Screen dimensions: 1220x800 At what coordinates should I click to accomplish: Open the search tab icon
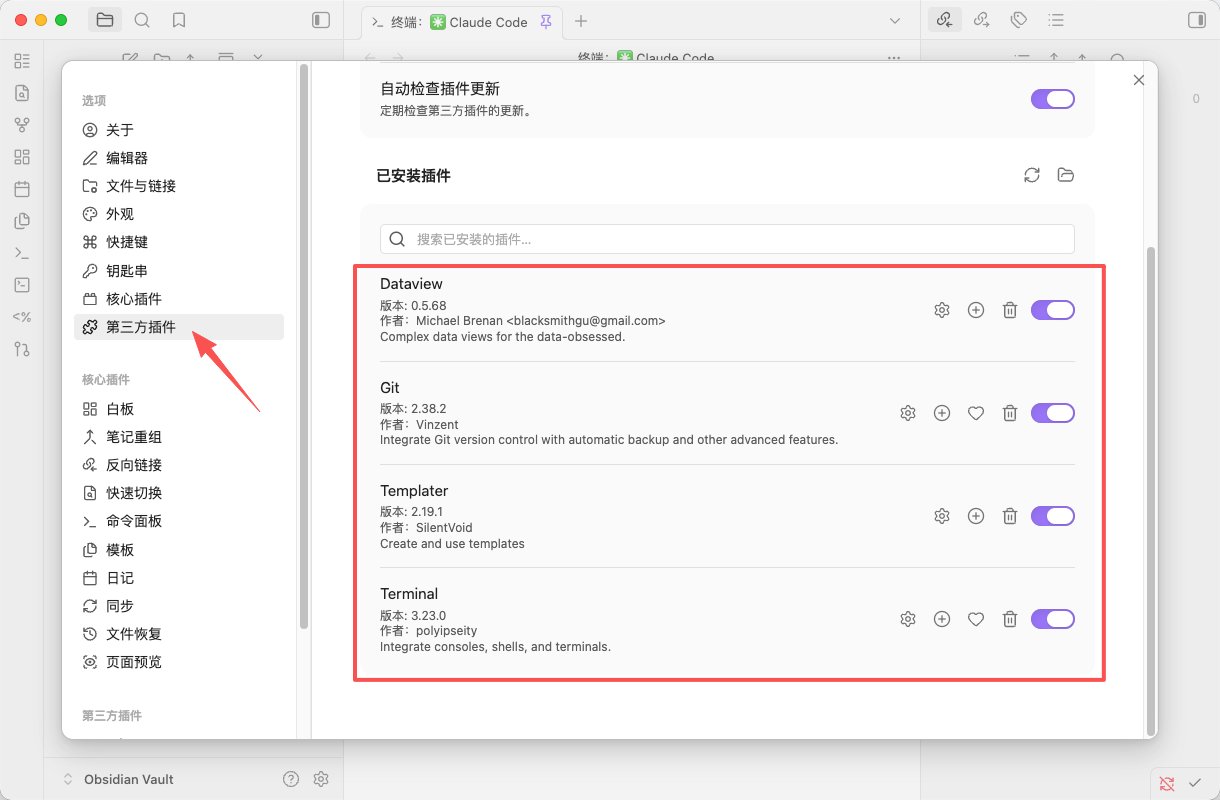142,20
